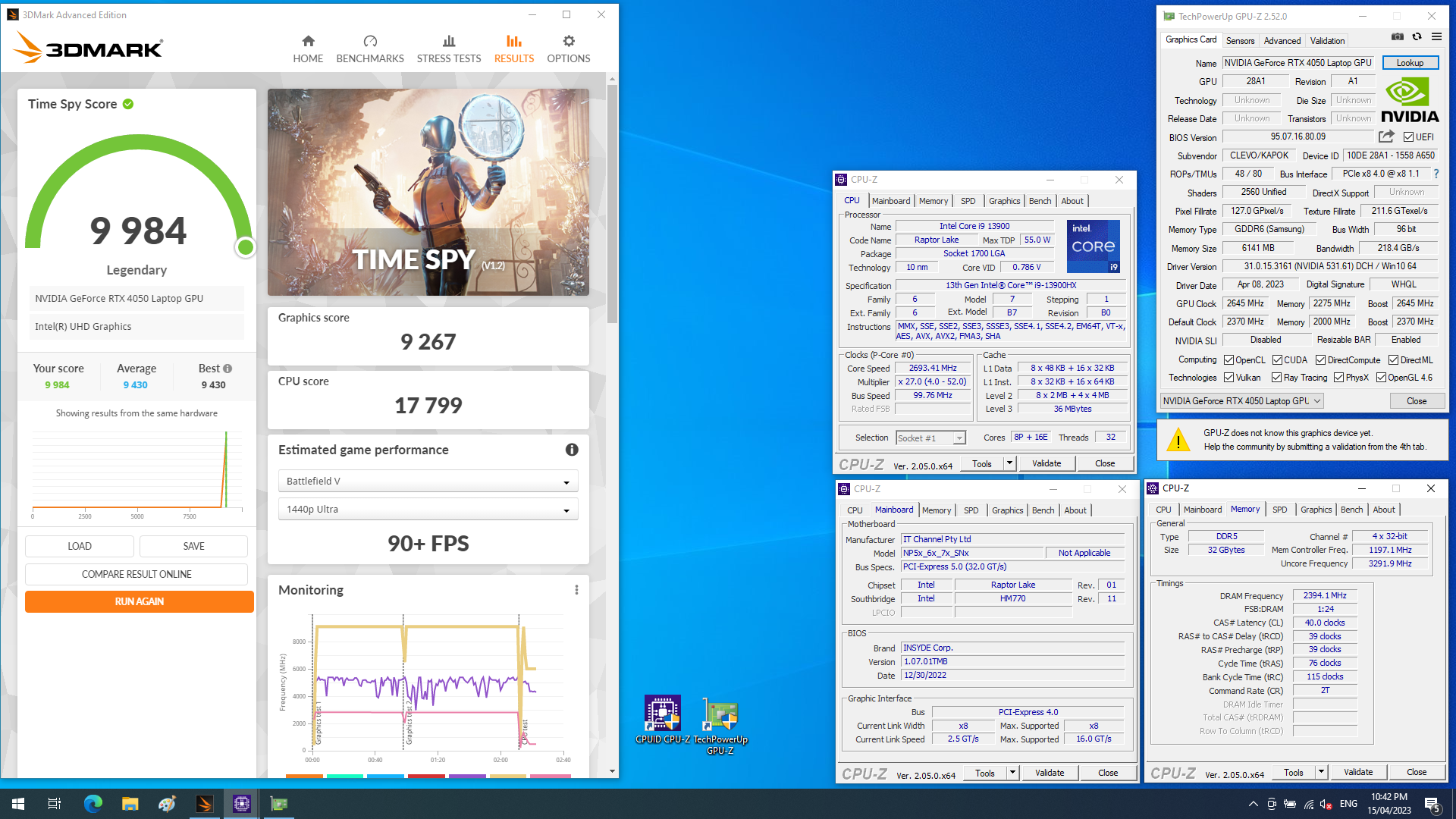Open the STRESS TESTS section
The width and height of the screenshot is (1456, 819).
(x=449, y=49)
